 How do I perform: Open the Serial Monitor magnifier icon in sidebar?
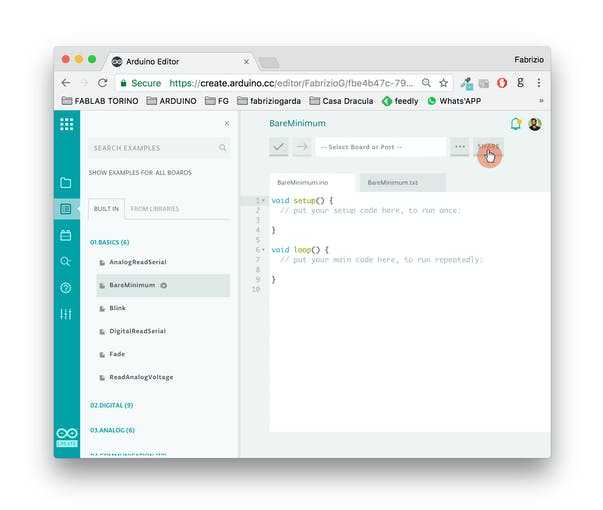point(66,261)
